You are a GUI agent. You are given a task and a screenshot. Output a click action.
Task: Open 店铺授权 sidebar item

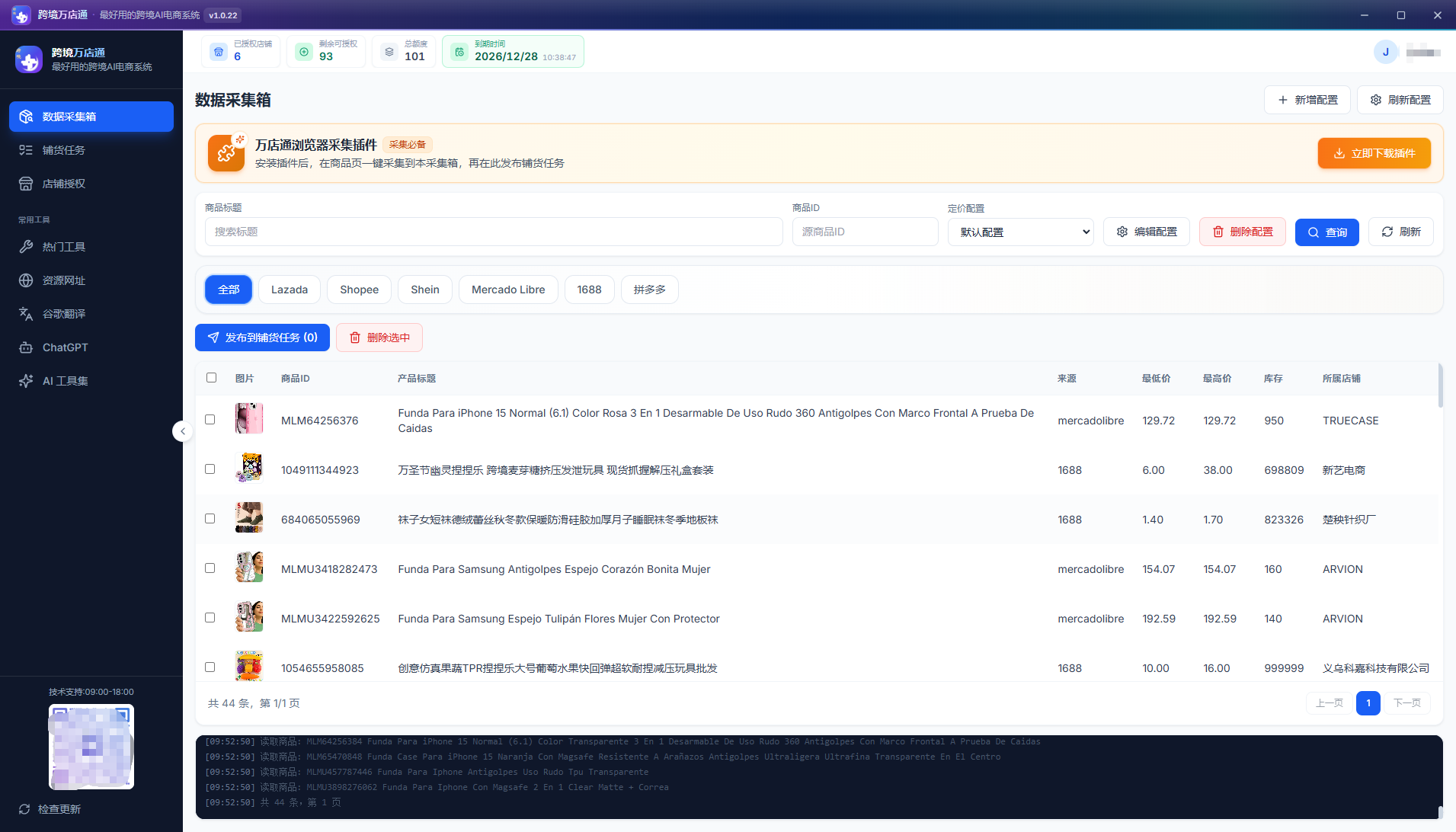pyautogui.click(x=91, y=184)
